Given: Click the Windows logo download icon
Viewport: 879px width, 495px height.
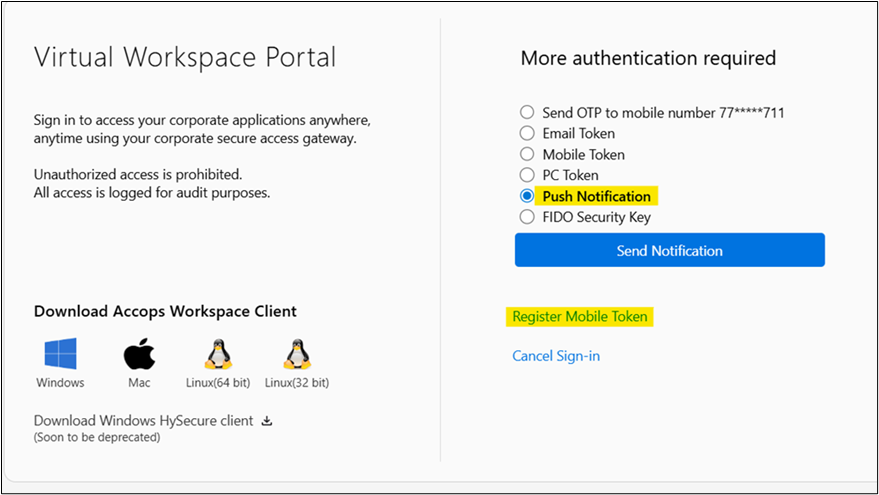Looking at the screenshot, I should click(x=60, y=354).
